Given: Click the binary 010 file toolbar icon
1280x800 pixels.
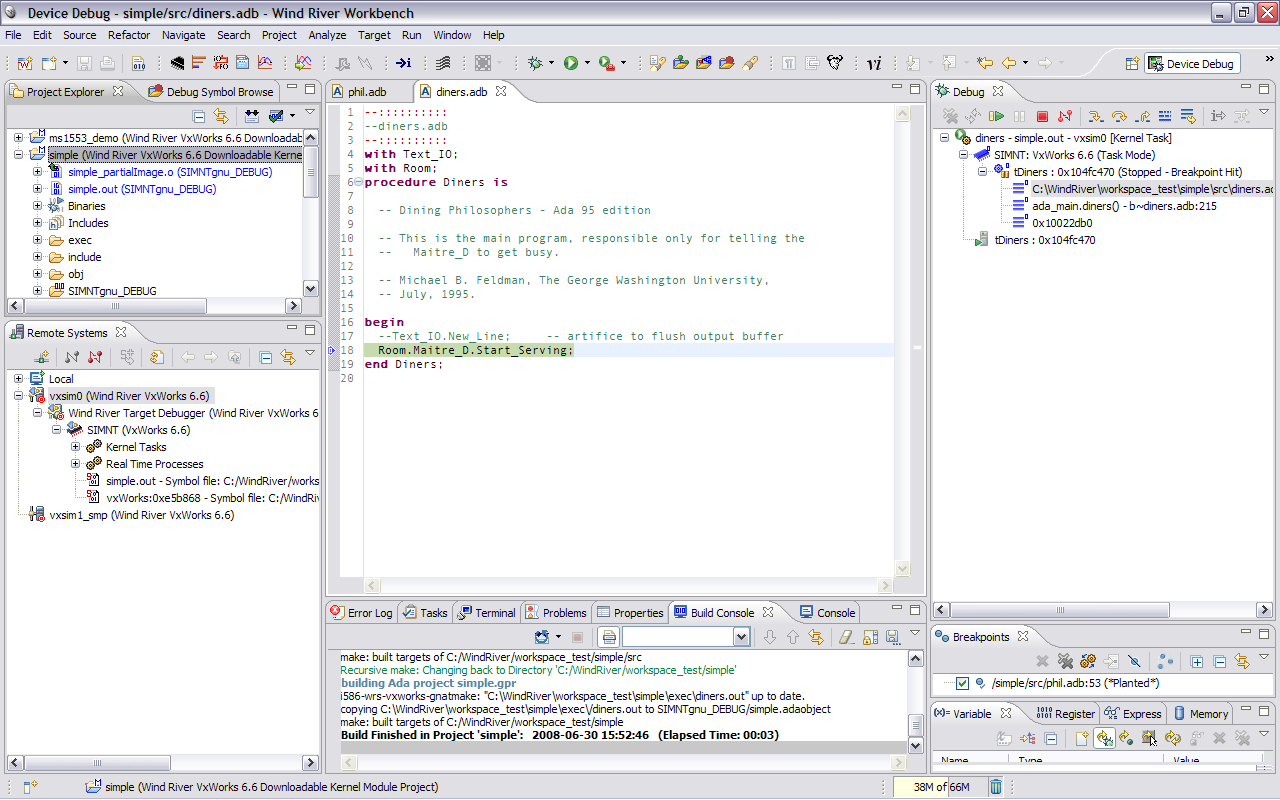Looking at the screenshot, I should click(138, 63).
